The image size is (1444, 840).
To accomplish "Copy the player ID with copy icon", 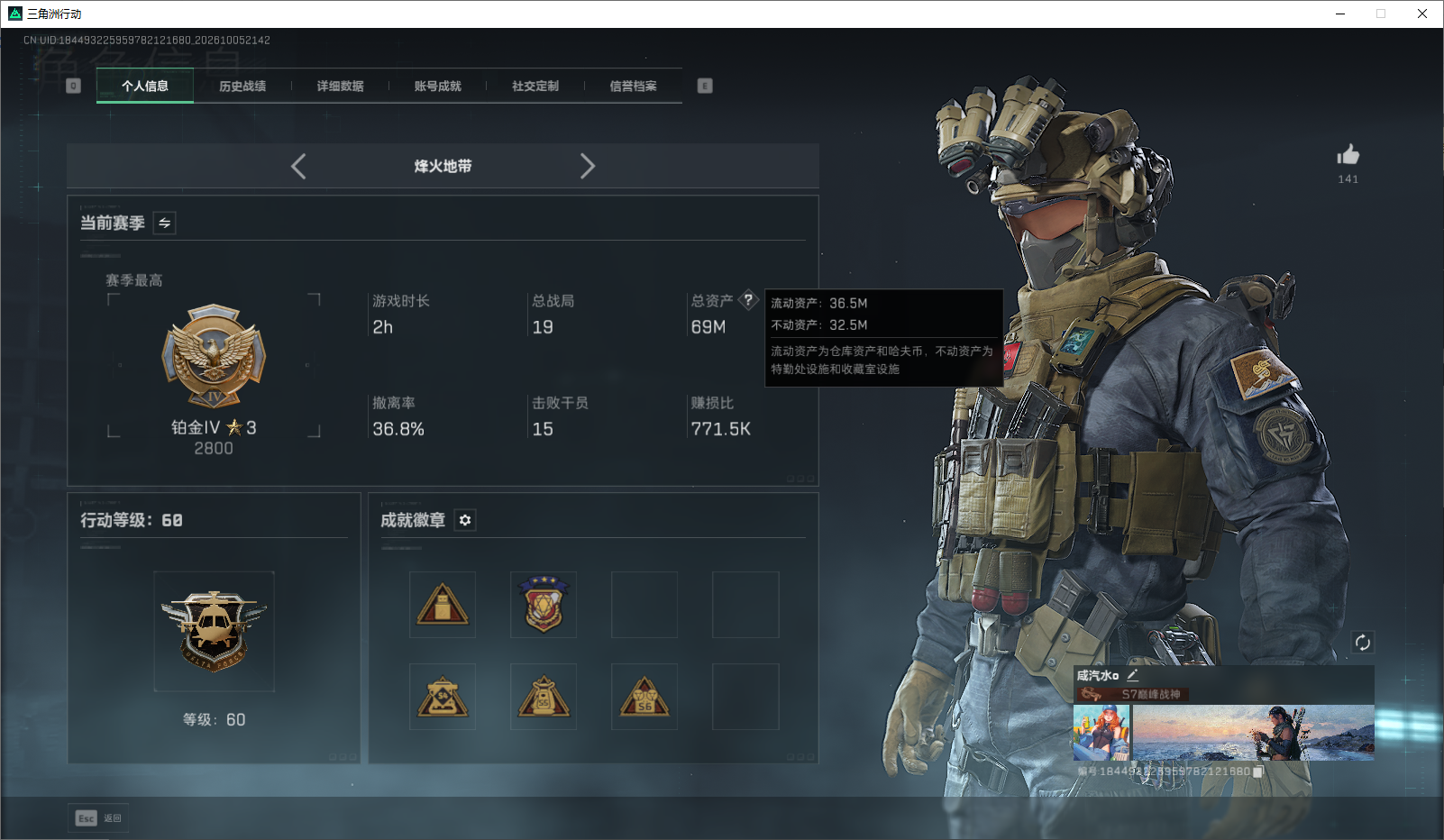I will (x=1258, y=772).
